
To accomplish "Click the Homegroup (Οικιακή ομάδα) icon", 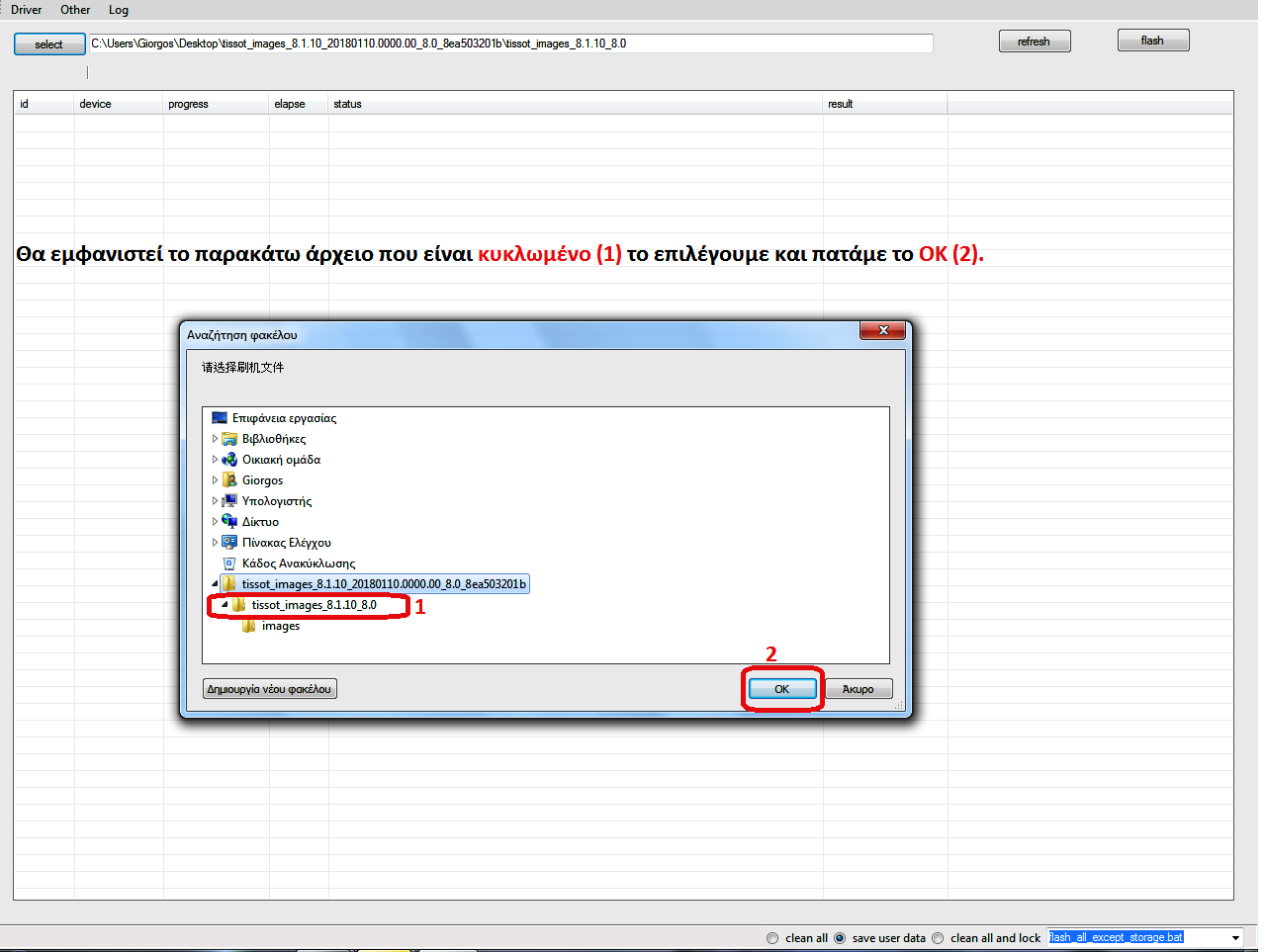I will pos(229,460).
